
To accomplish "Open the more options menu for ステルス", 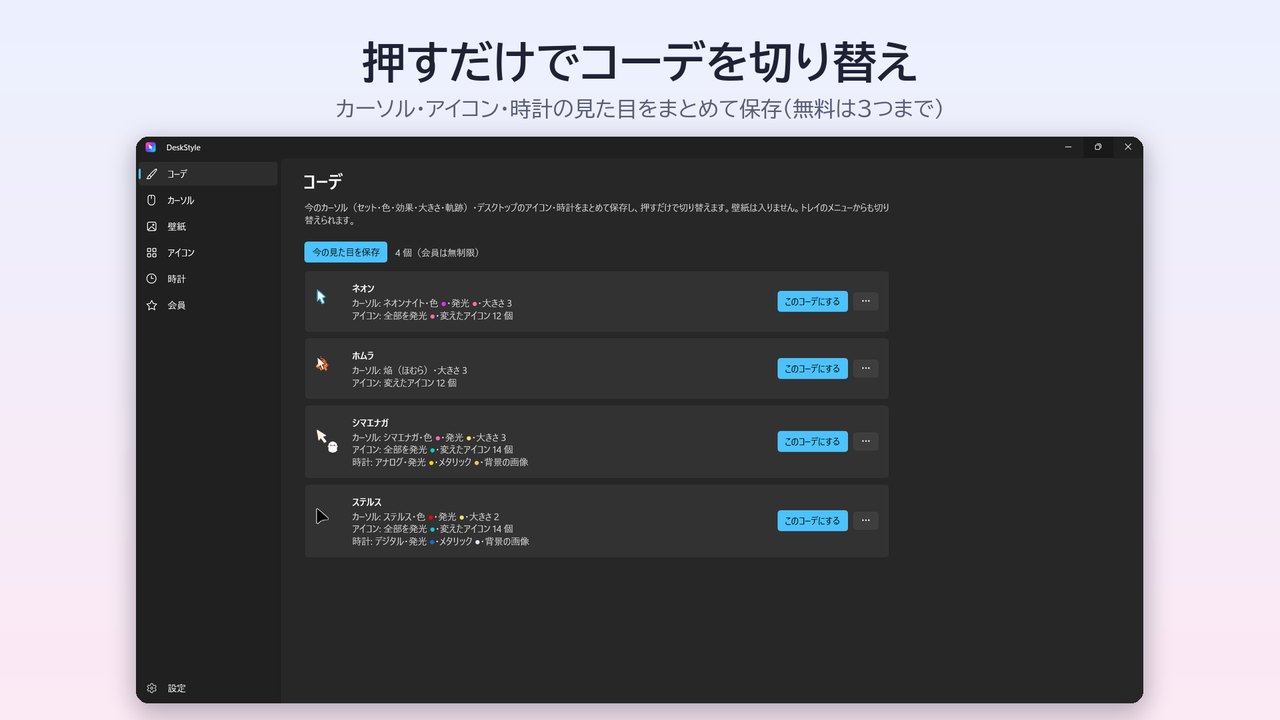I will click(x=866, y=521).
